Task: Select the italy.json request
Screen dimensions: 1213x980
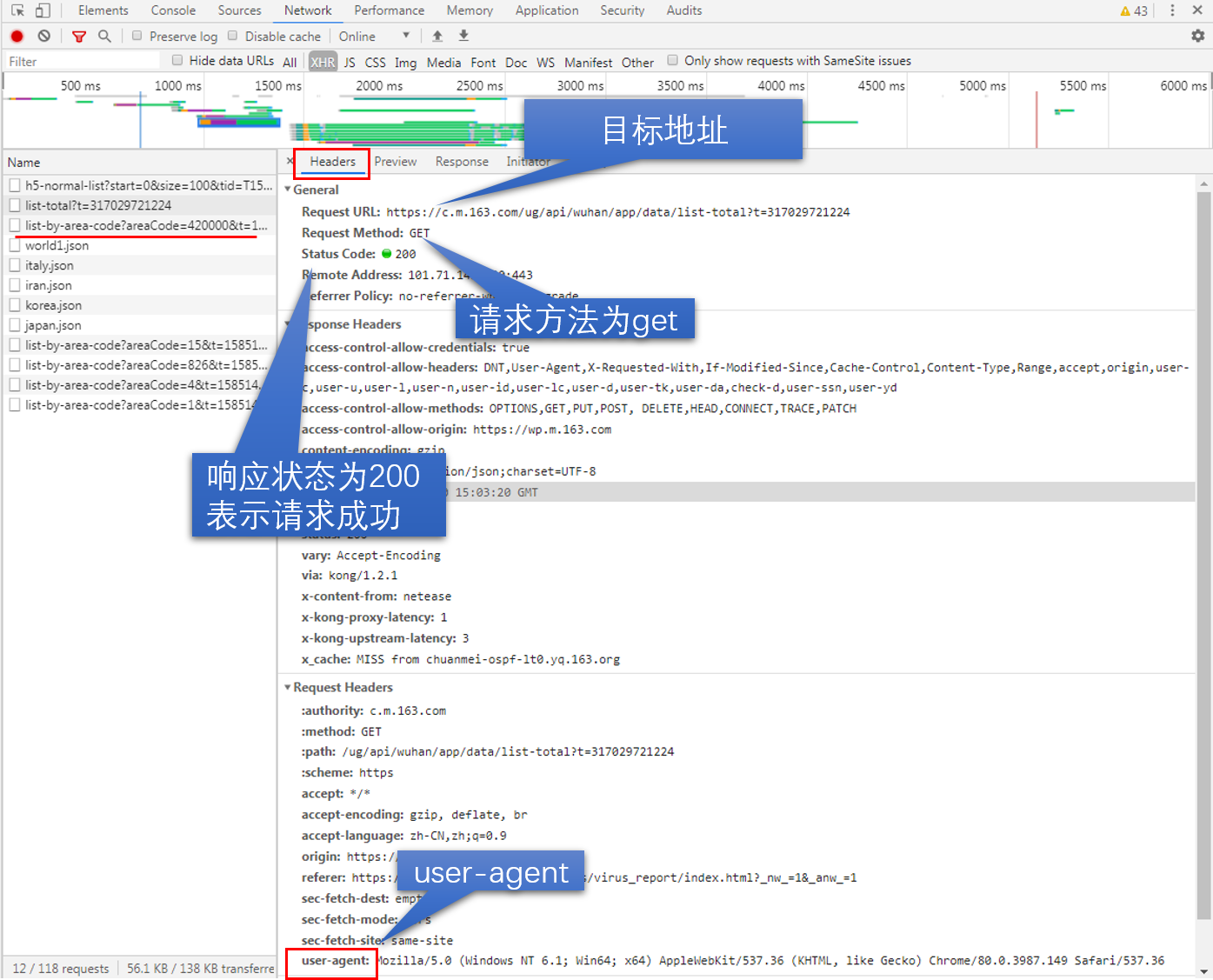Action: pyautogui.click(x=139, y=265)
